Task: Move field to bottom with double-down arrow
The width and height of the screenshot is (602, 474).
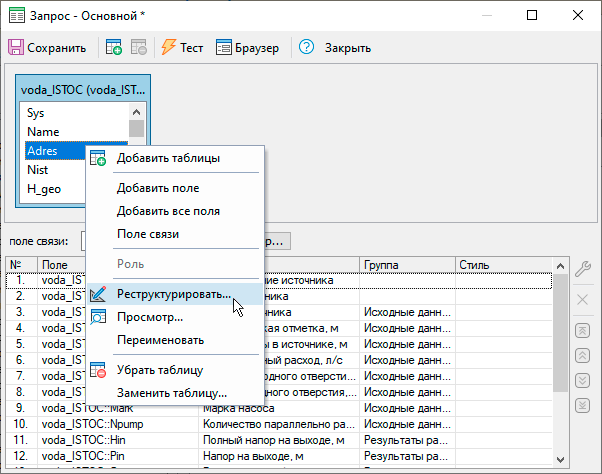Action: pos(584,404)
